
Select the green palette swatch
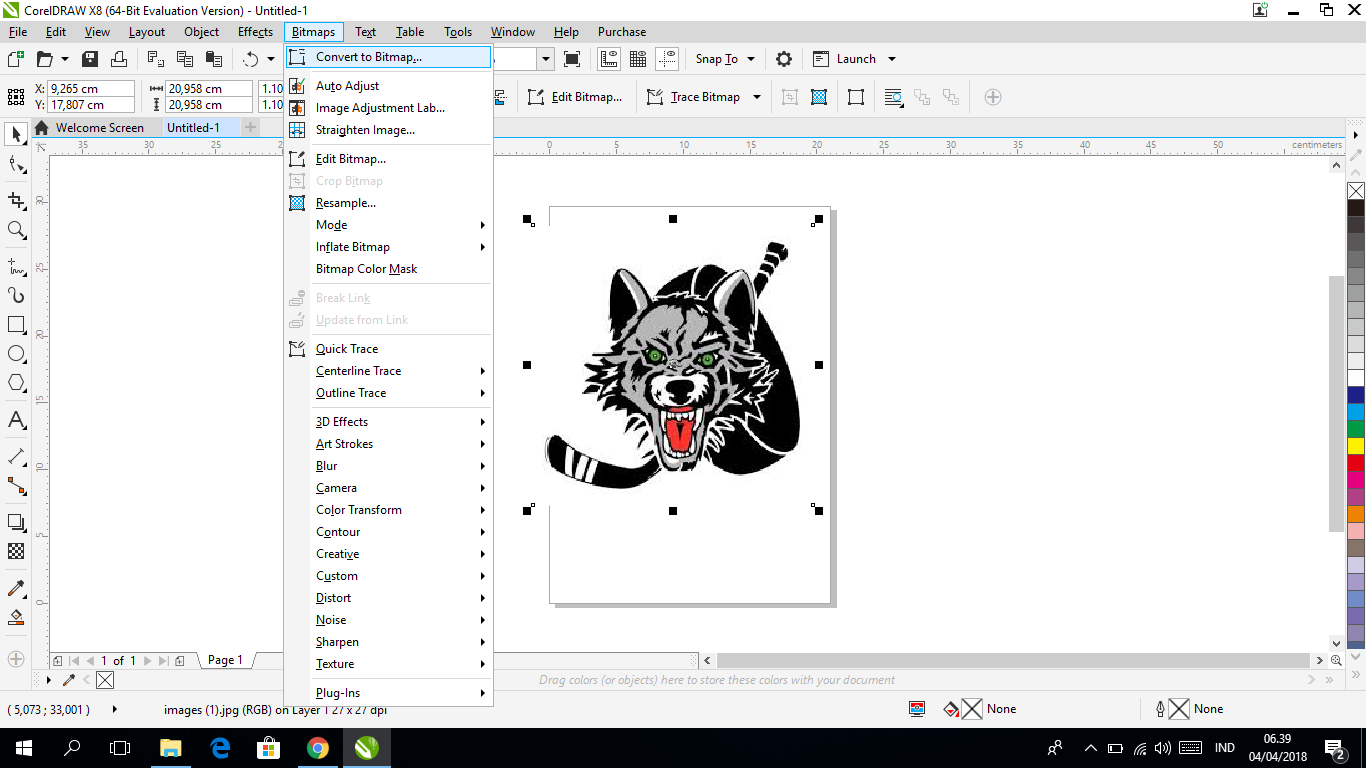coord(1356,429)
